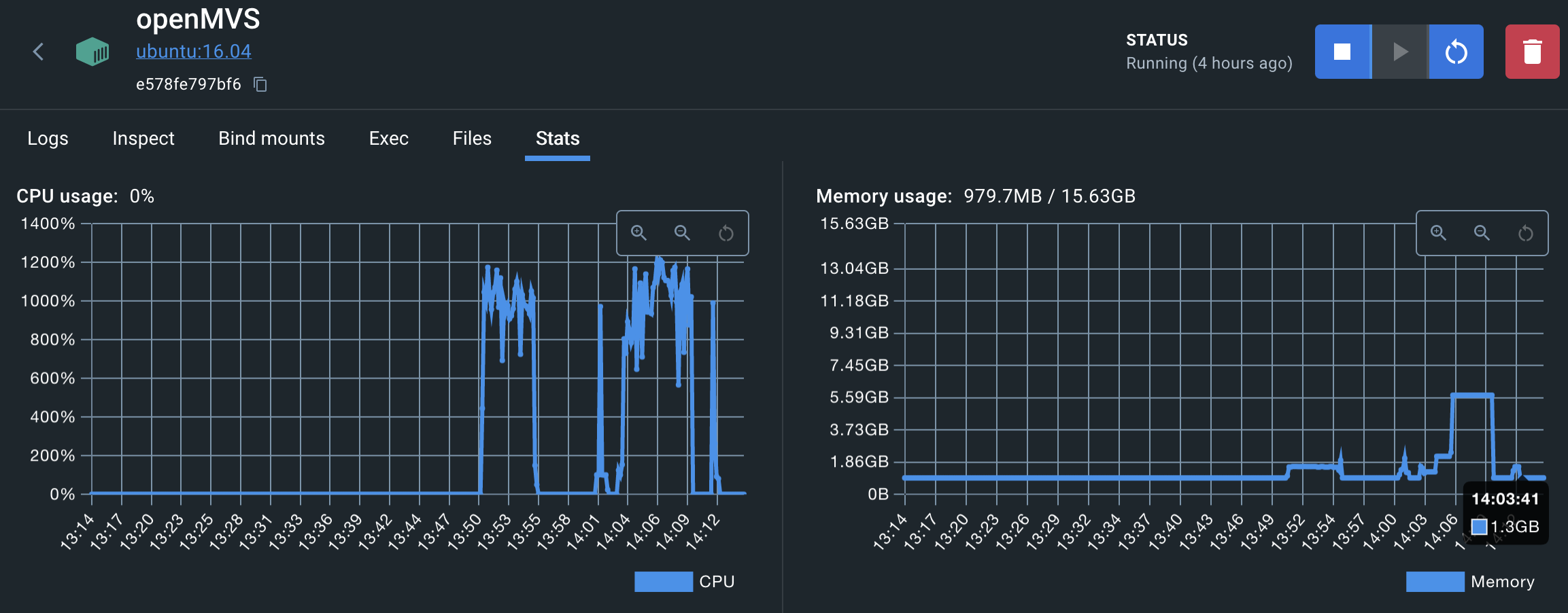Zoom out on the CPU chart
This screenshot has width=1568, height=613.
point(682,233)
